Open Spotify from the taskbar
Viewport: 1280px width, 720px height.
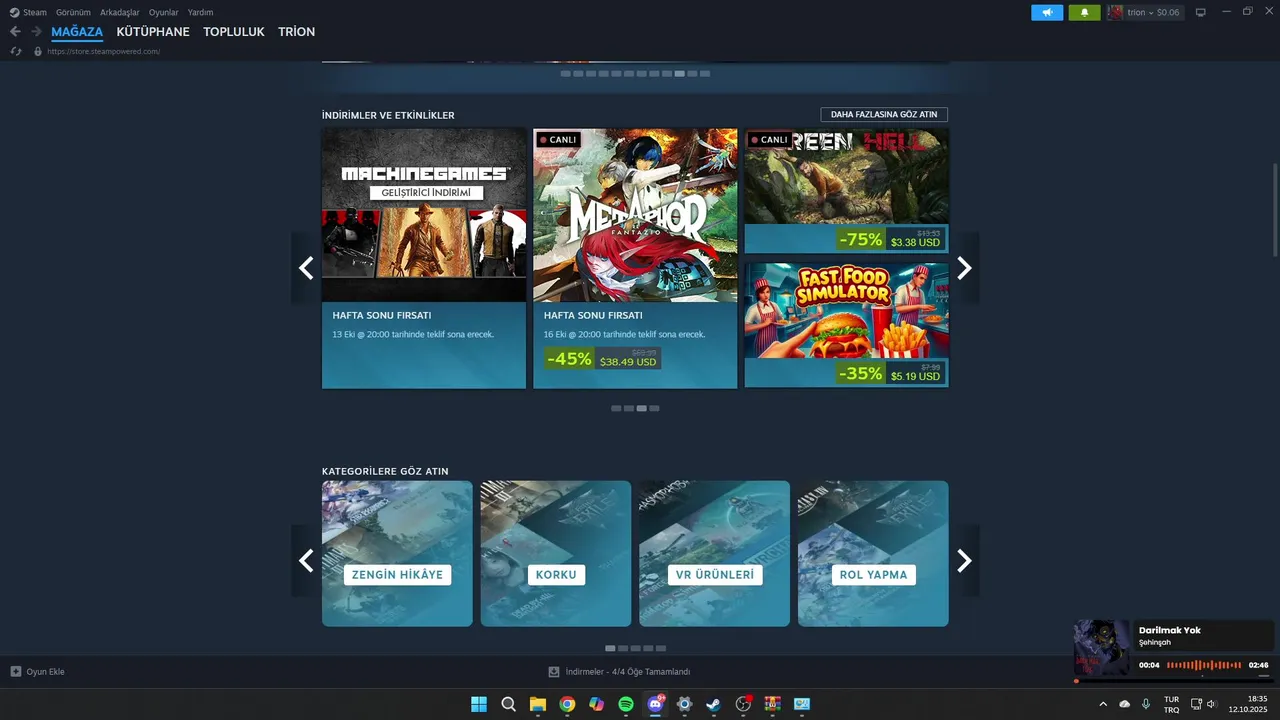626,704
